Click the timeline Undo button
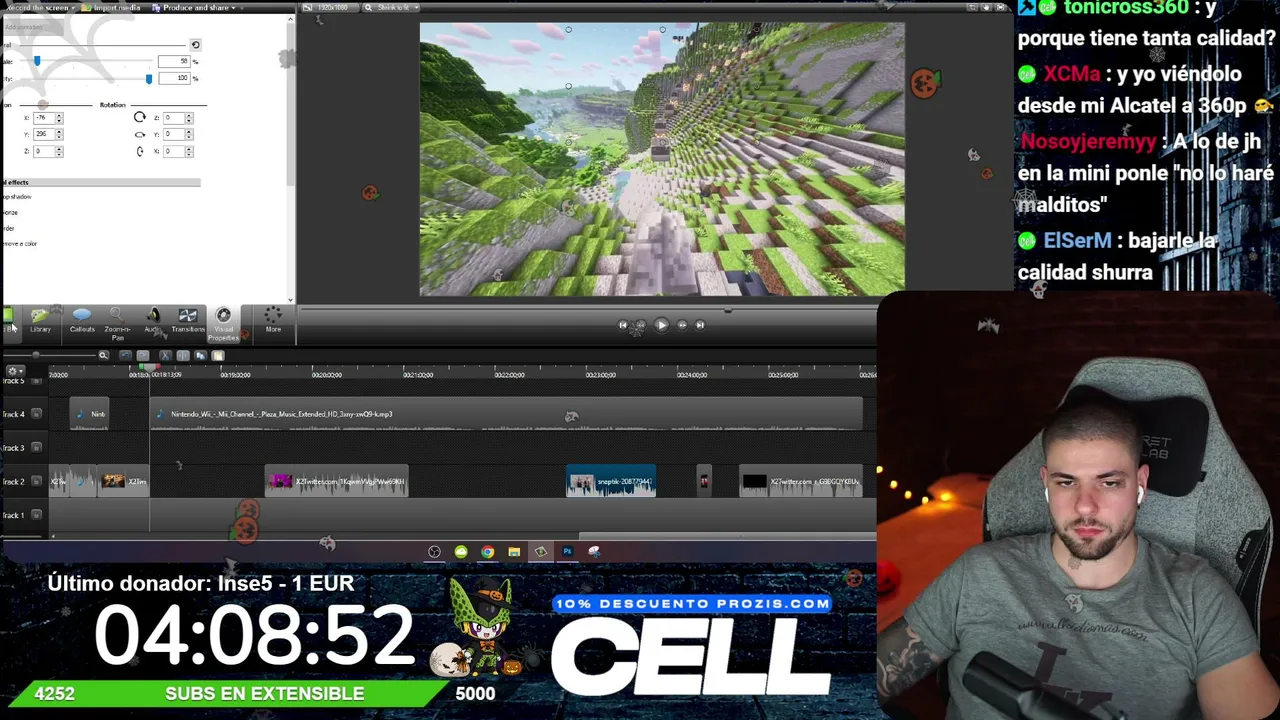 click(125, 355)
